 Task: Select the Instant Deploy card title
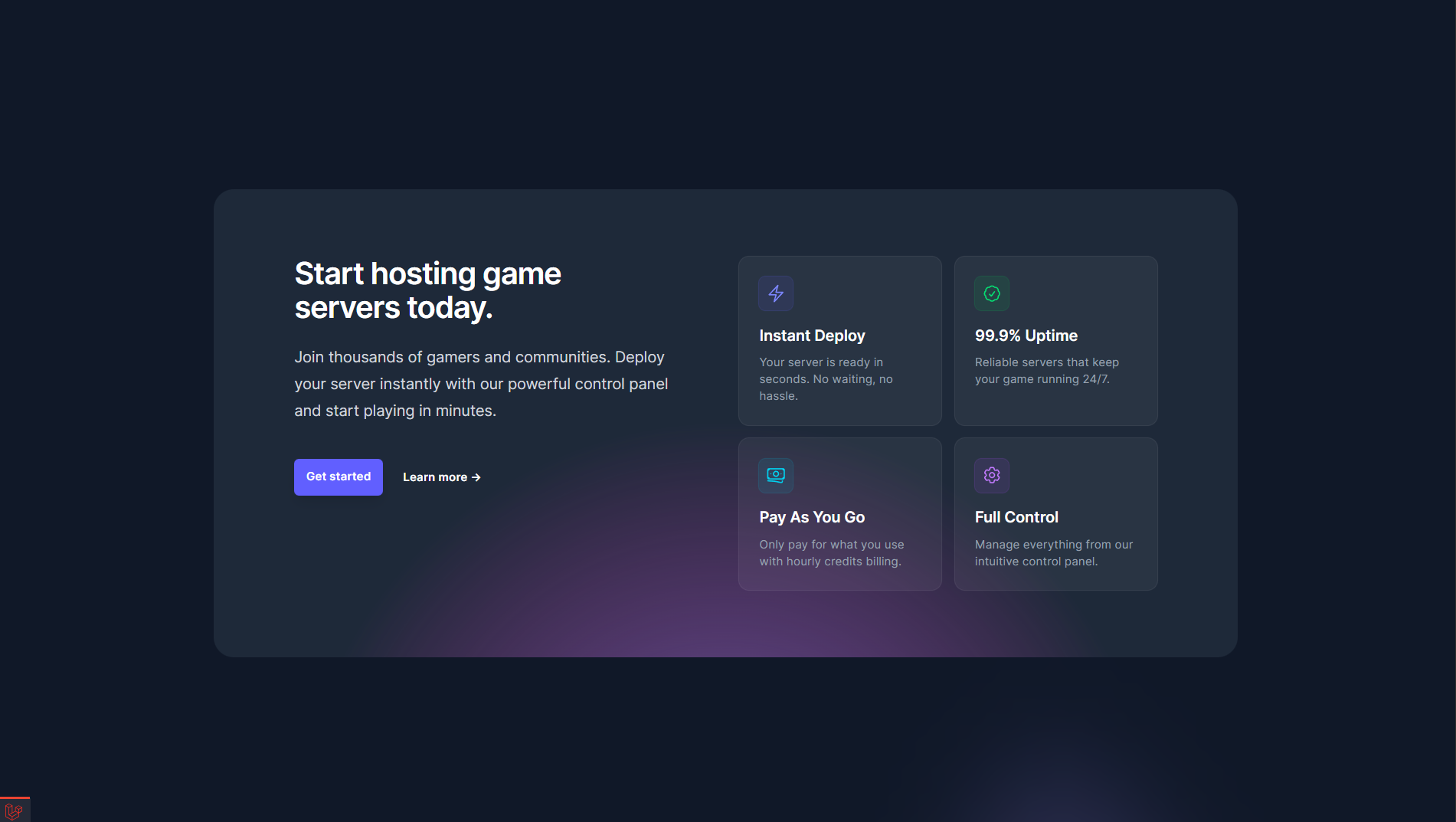[x=812, y=336]
